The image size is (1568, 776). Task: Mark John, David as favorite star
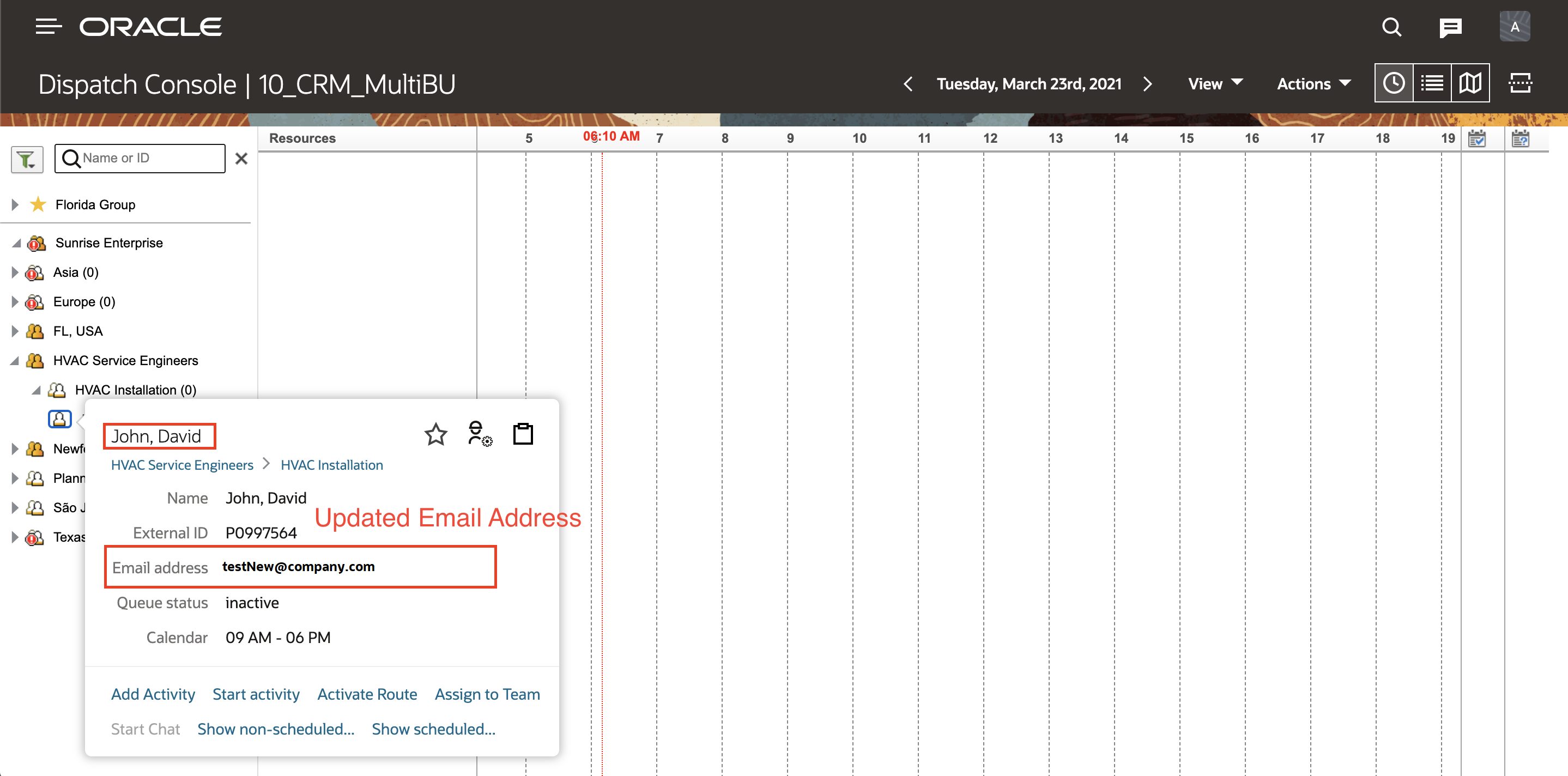[x=435, y=434]
